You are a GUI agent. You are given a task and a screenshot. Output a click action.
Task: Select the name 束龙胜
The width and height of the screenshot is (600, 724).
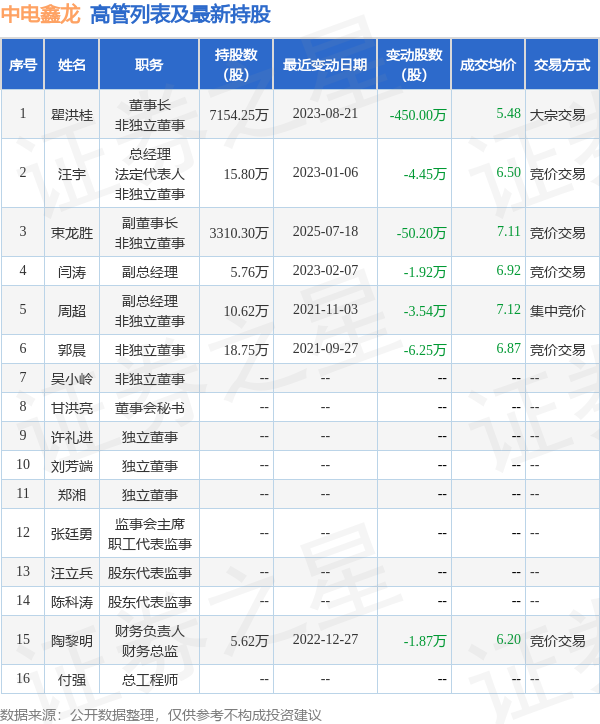coord(72,233)
